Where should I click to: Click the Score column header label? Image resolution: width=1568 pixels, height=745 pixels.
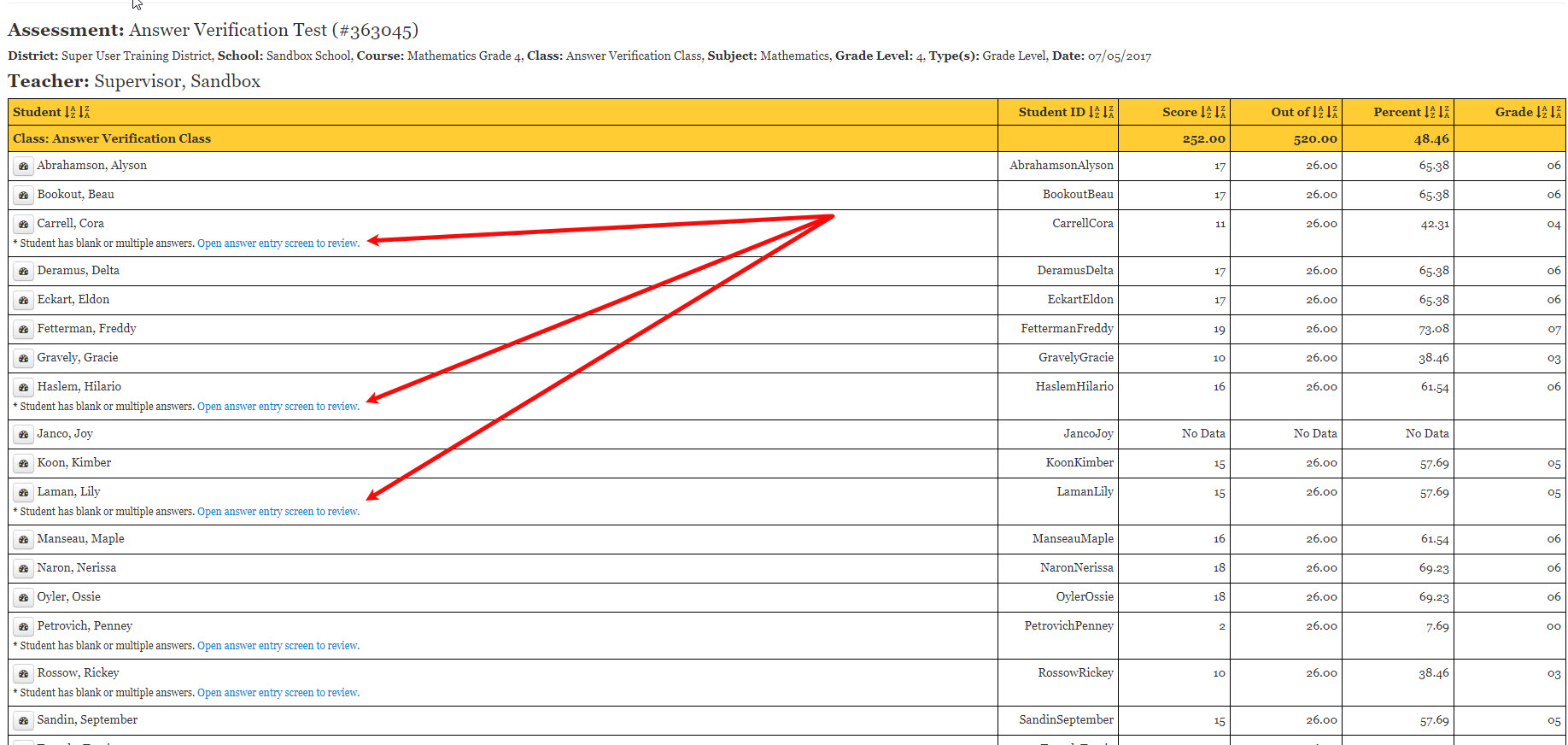point(1179,112)
